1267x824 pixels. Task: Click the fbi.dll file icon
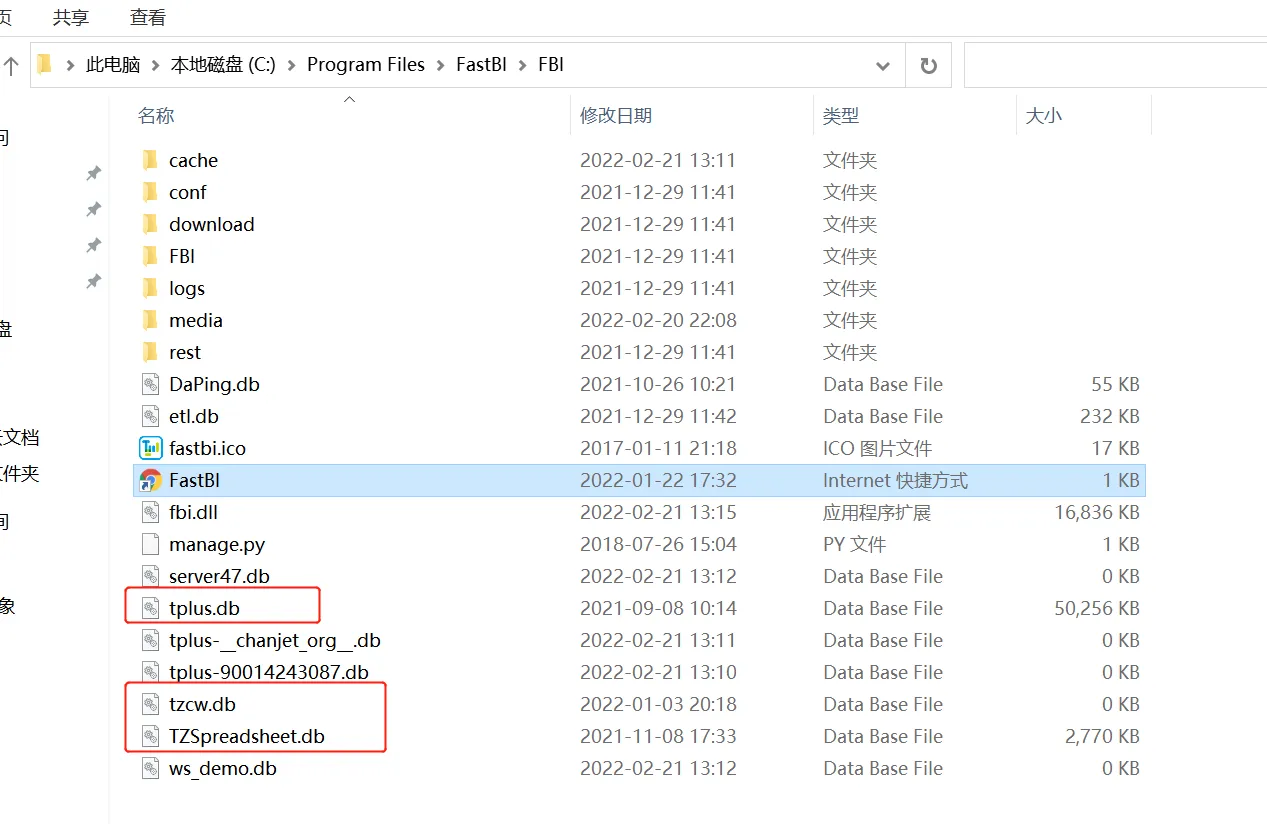click(150, 512)
